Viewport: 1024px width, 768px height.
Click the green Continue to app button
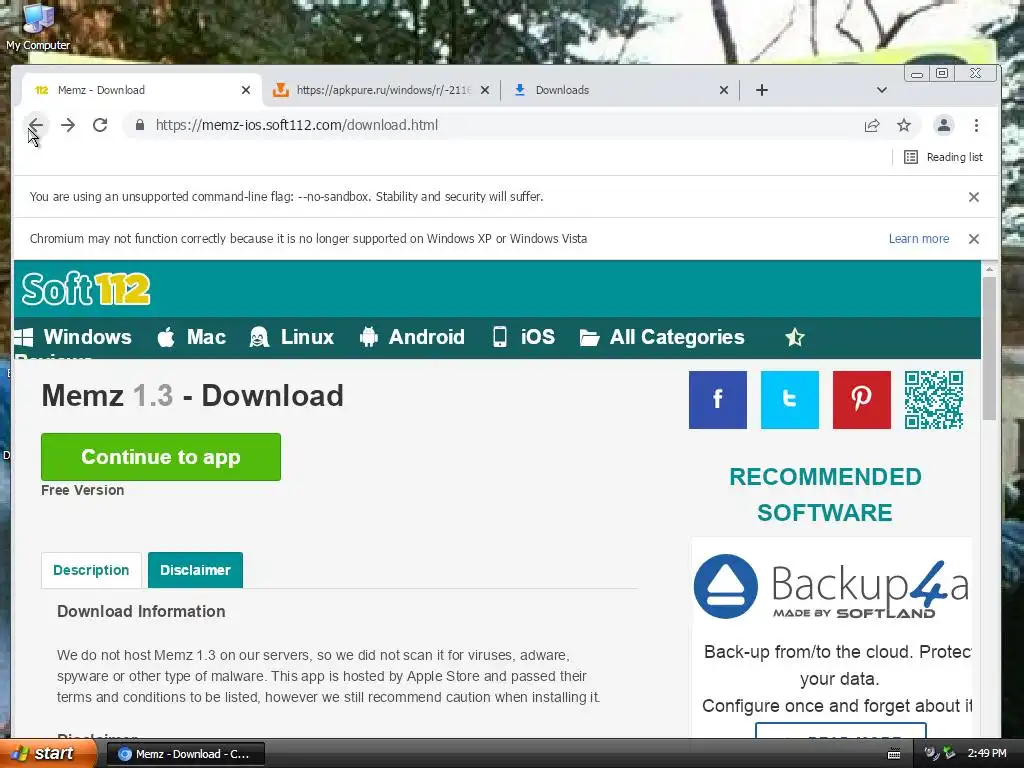(161, 457)
